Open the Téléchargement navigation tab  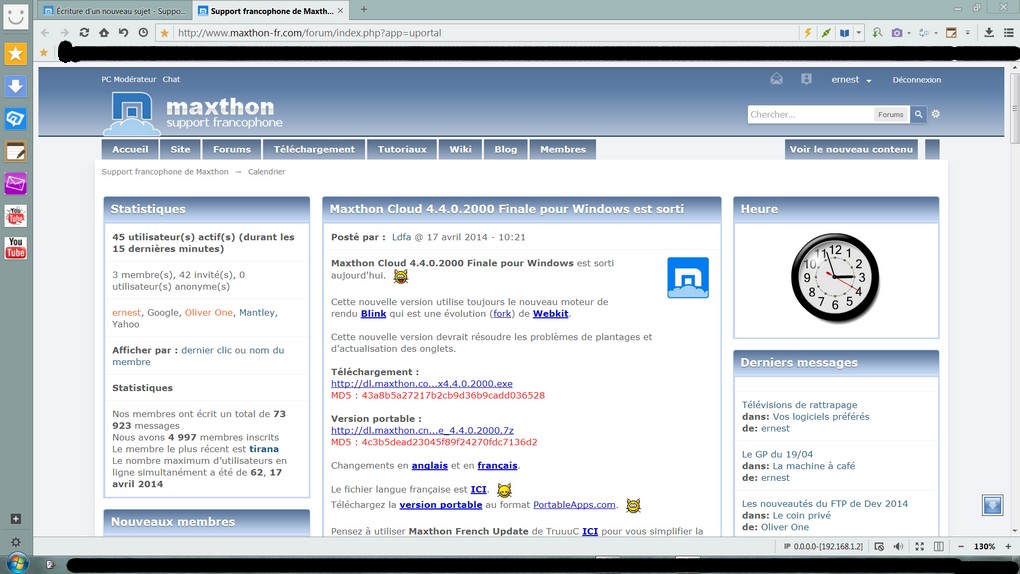pos(314,149)
